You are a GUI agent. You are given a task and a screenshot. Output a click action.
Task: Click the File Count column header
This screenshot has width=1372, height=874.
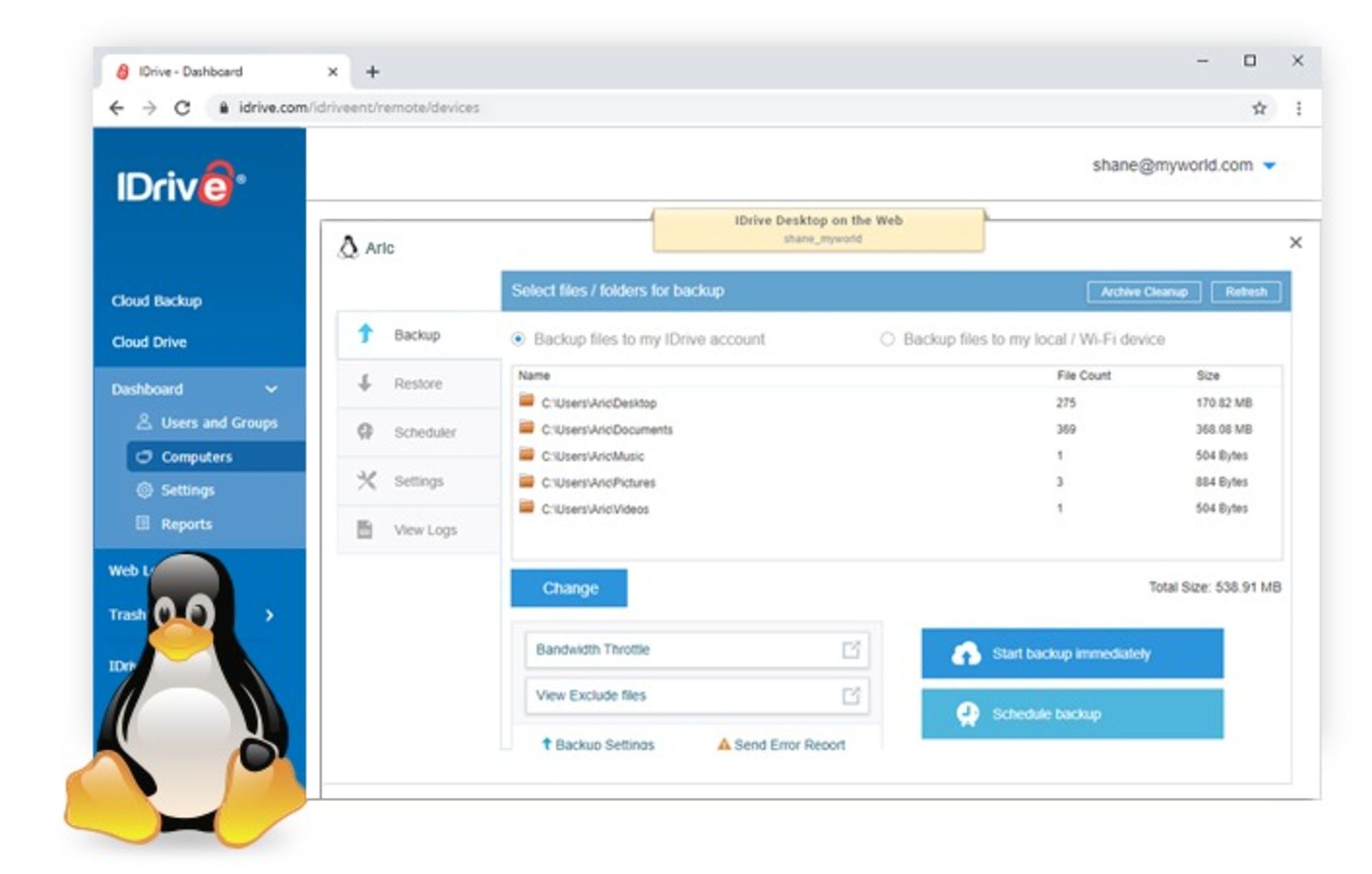(x=1083, y=375)
